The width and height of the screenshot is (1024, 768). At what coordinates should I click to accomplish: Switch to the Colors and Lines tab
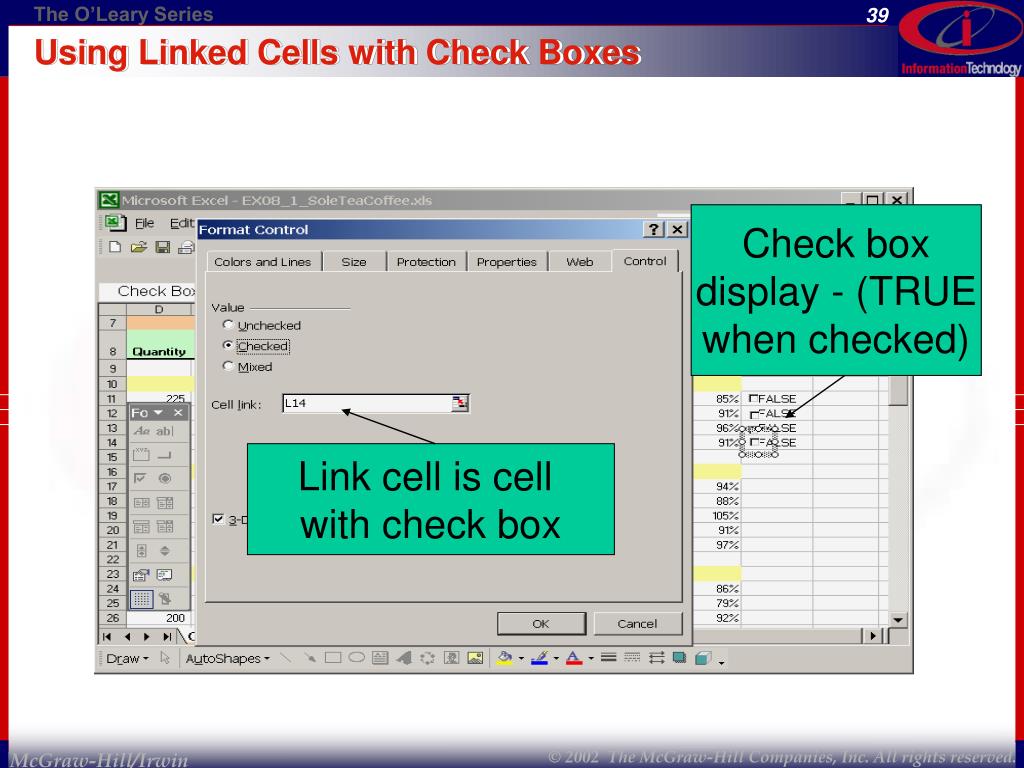263,262
